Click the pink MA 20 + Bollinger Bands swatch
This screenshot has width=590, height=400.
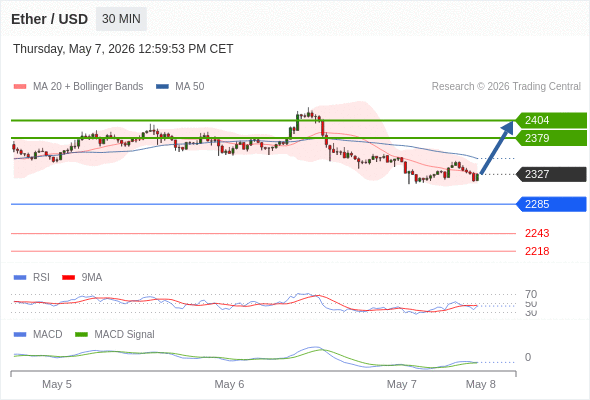coord(20,87)
